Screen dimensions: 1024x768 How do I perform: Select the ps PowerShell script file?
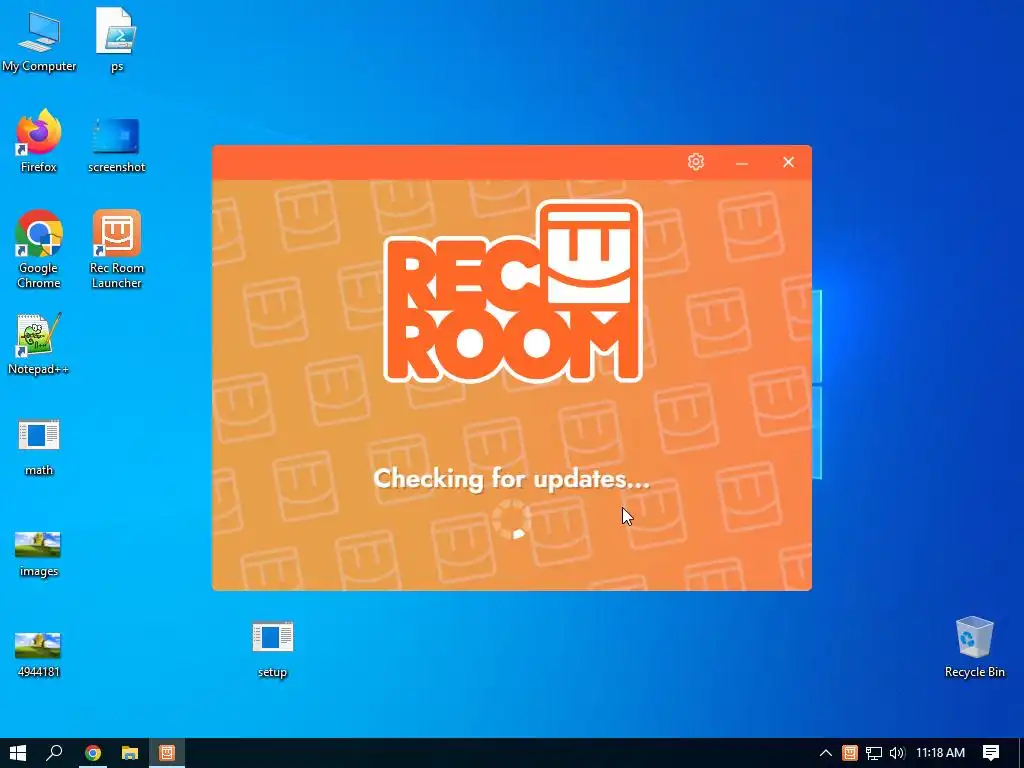[x=116, y=39]
